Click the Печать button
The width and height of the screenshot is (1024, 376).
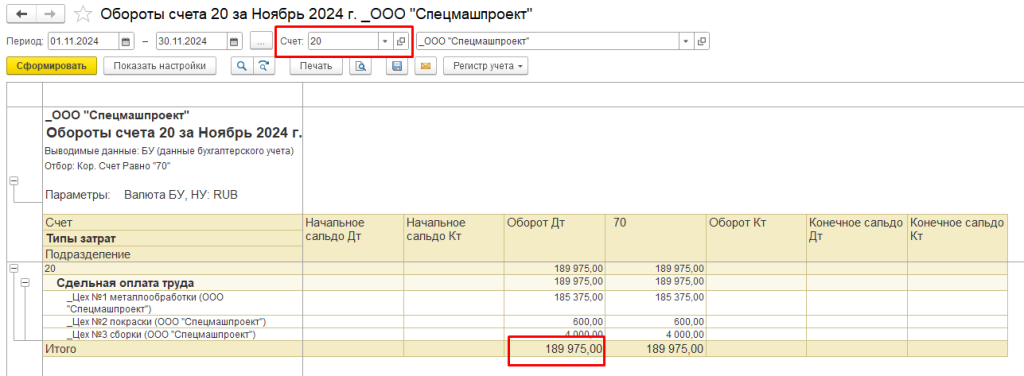click(316, 66)
